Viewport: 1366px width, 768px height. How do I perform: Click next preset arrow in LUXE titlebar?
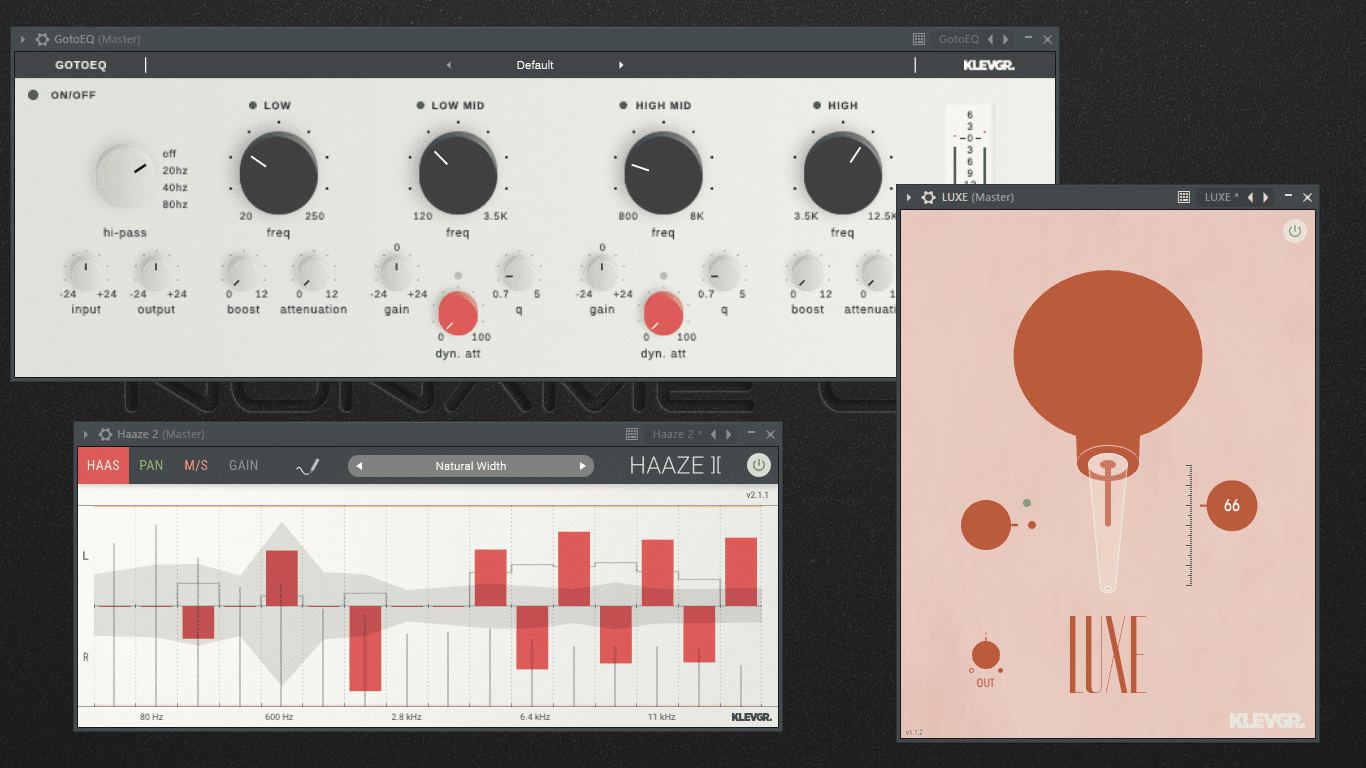click(1265, 197)
